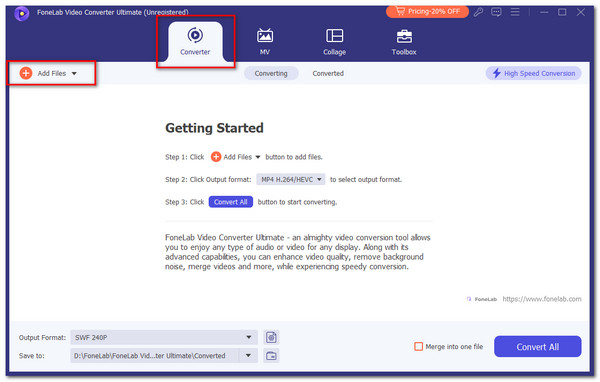600x382 pixels.
Task: Expand the Save to path dropdown arrow
Action: [x=248, y=356]
